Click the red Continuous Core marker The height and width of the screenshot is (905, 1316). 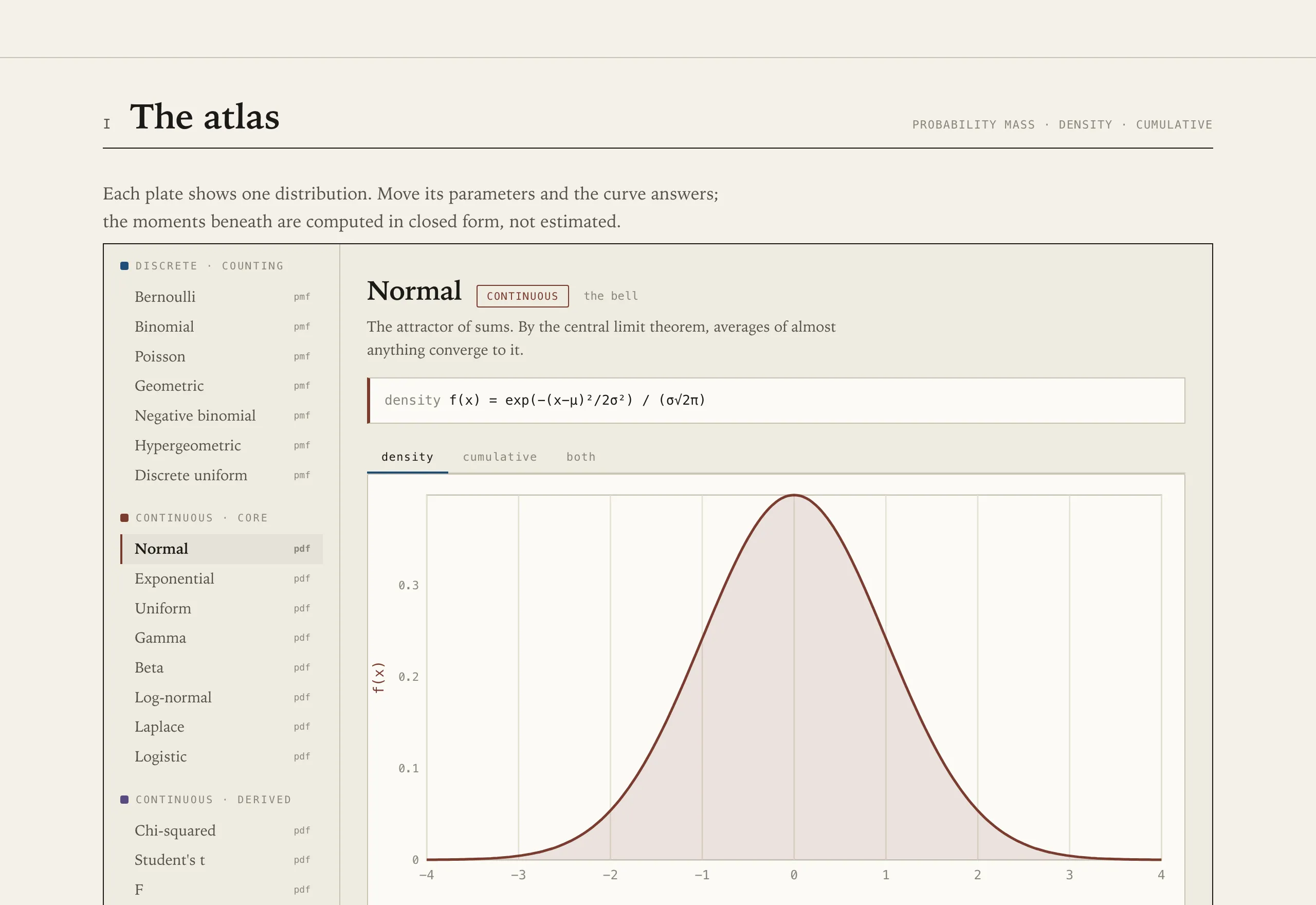(125, 518)
